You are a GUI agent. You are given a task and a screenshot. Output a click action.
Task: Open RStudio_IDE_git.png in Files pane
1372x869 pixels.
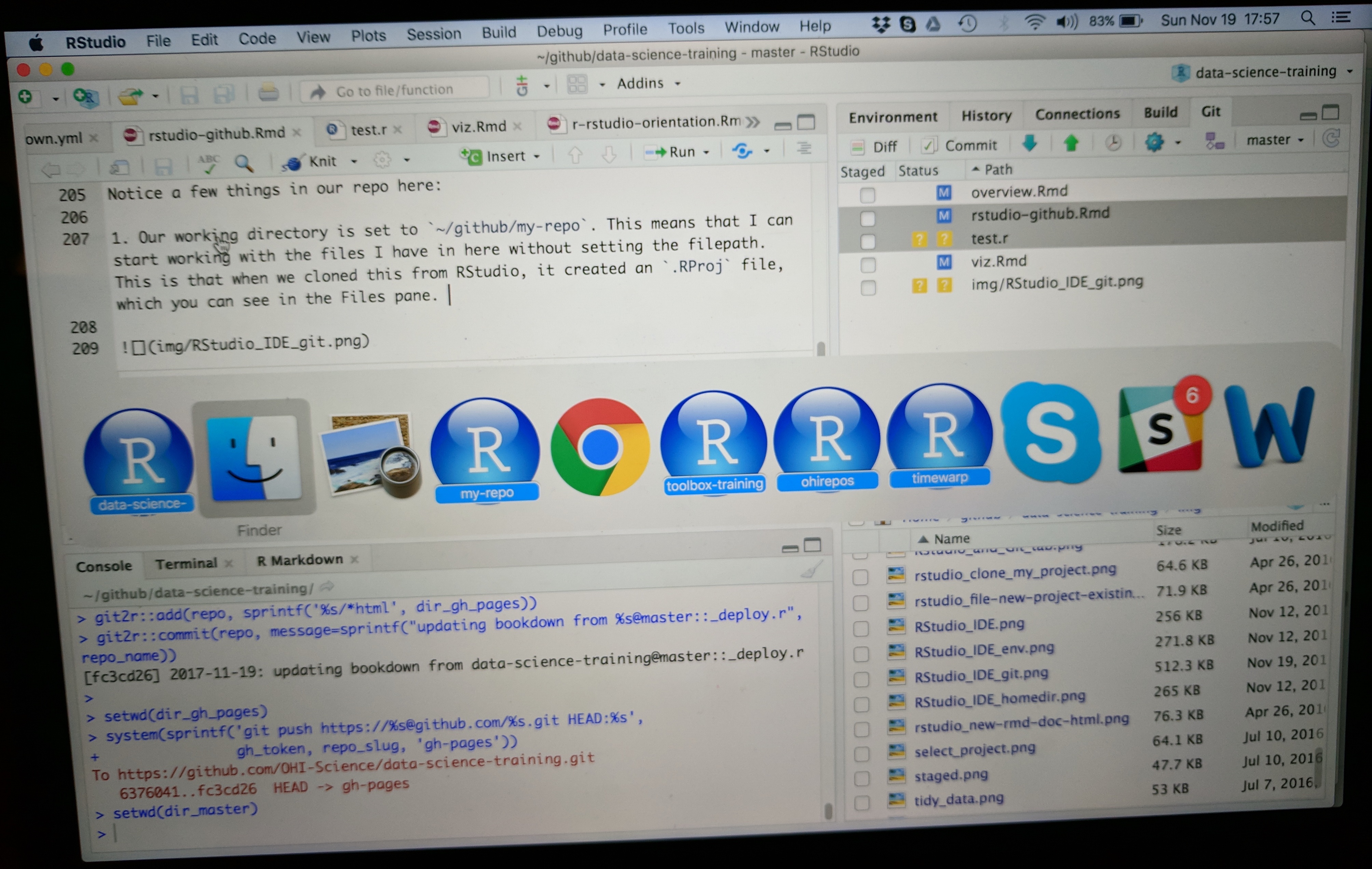[981, 675]
